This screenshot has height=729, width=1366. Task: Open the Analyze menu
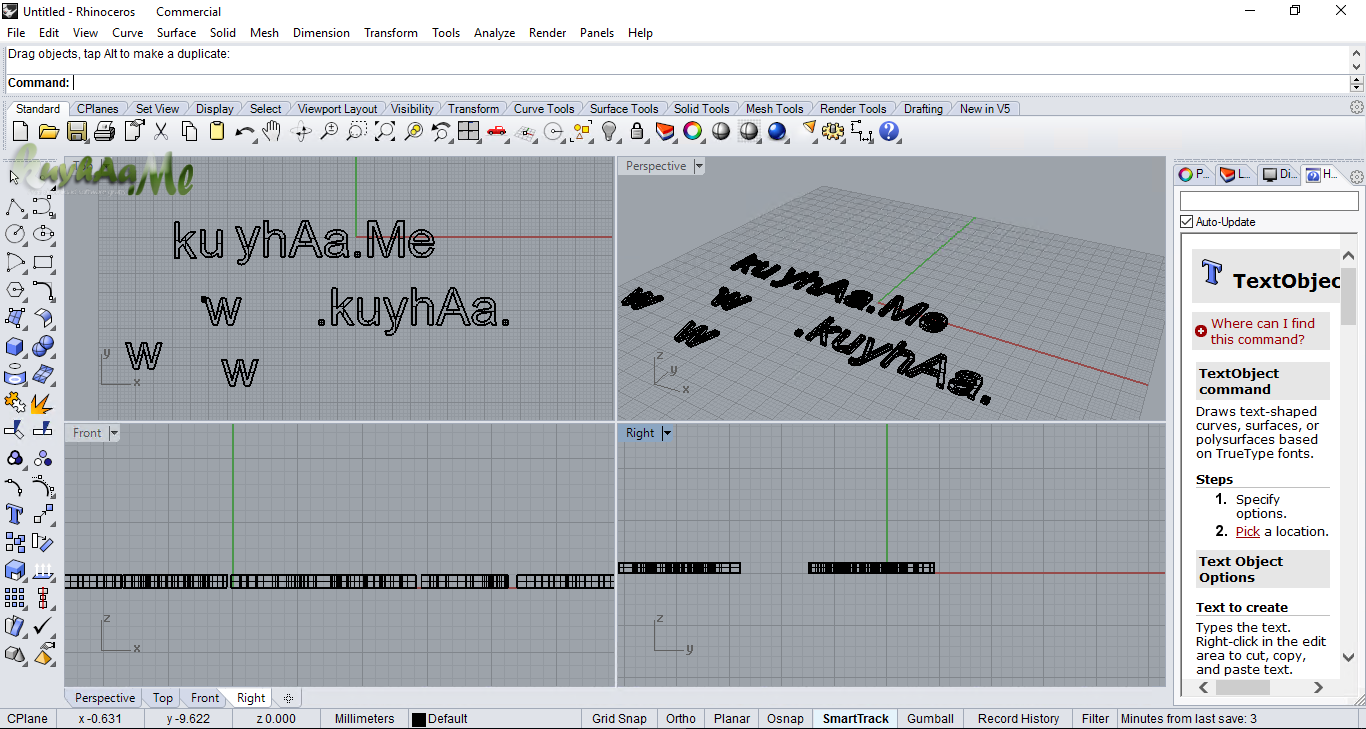pos(494,33)
